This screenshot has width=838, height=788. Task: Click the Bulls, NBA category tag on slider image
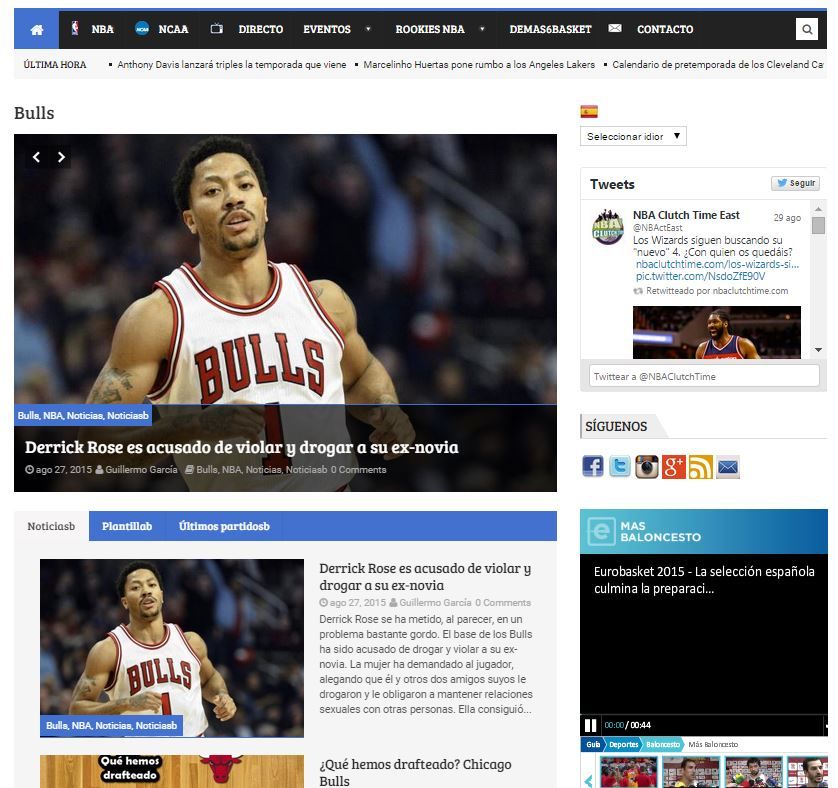click(x=83, y=415)
